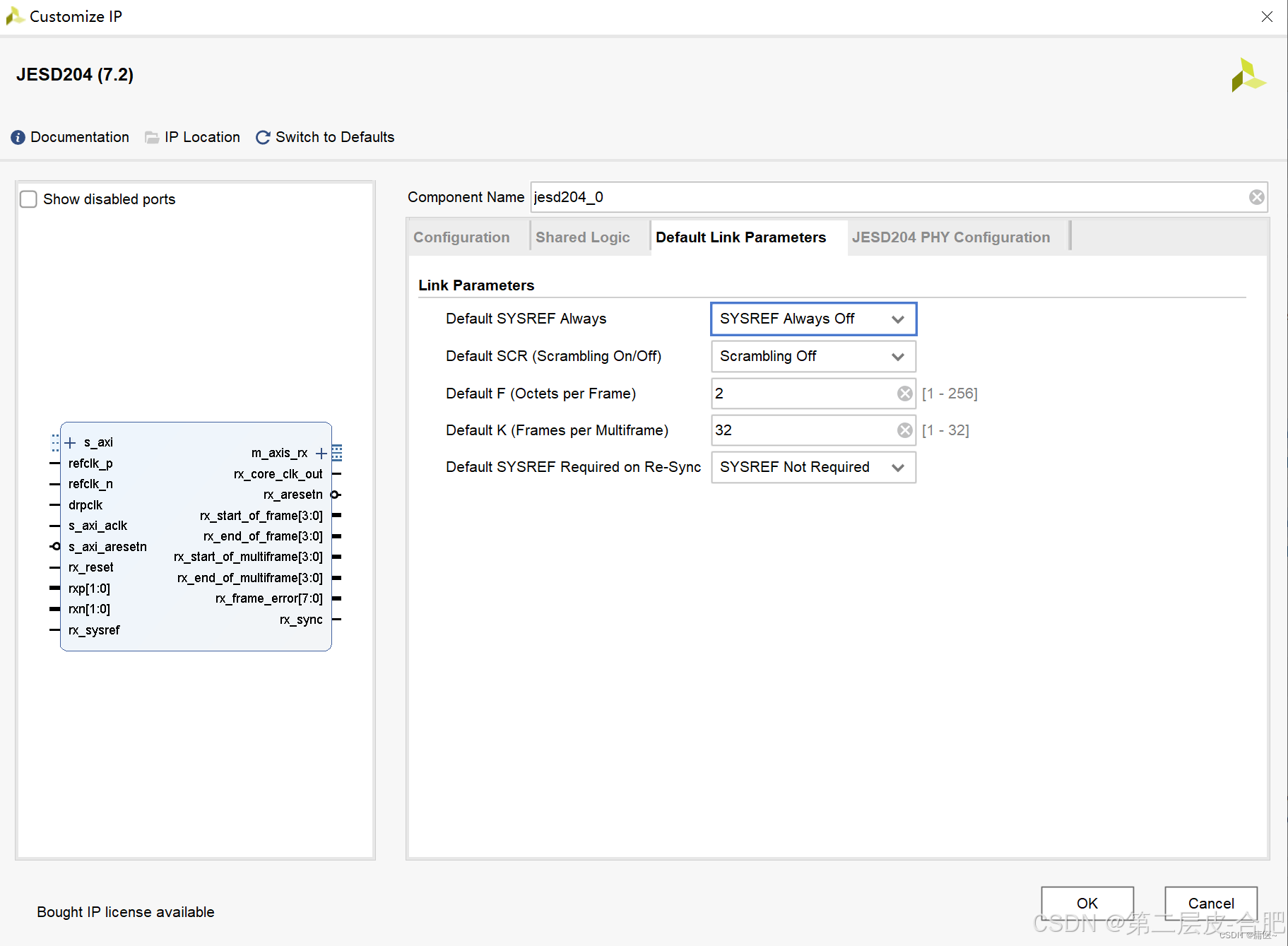Viewport: 1288px width, 946px height.
Task: Select the rx_start_of_frame[3:0] port label
Action: click(261, 516)
